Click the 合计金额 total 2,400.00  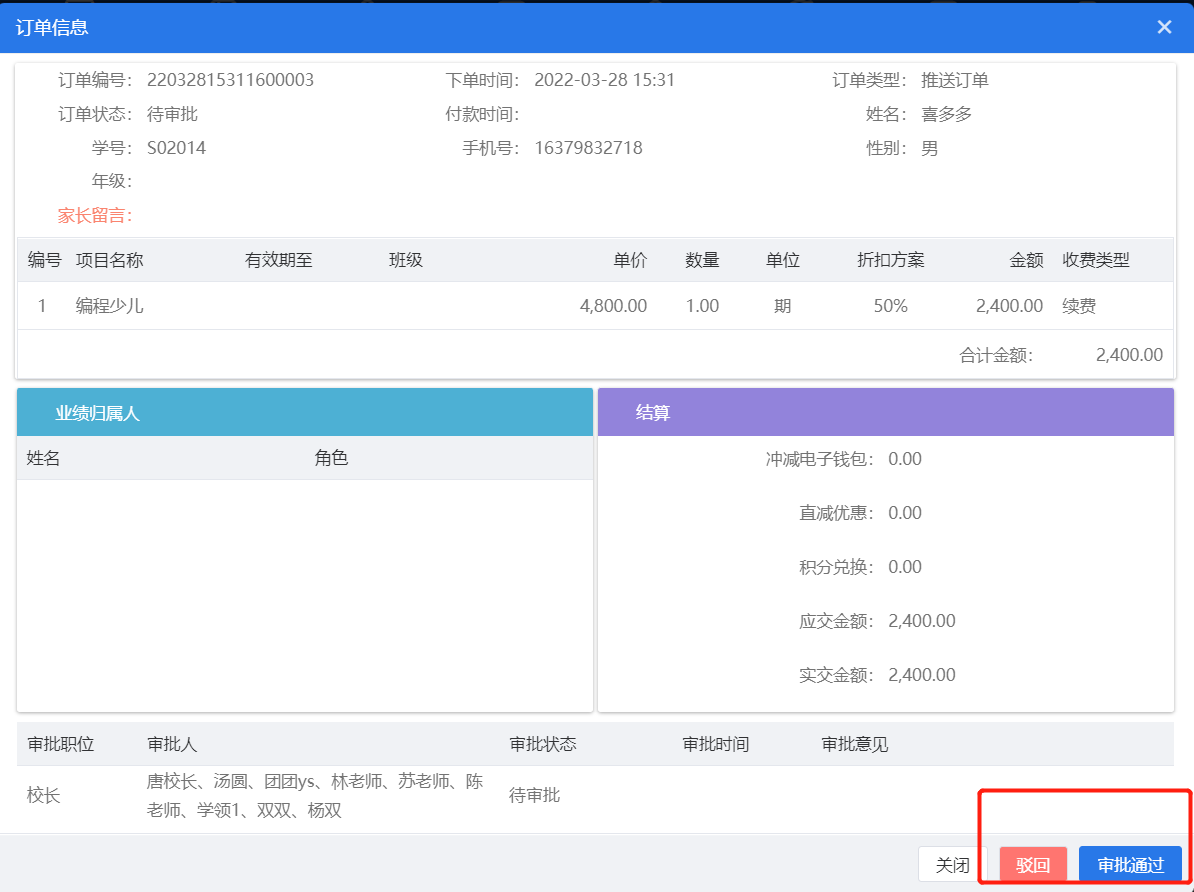coord(1129,355)
